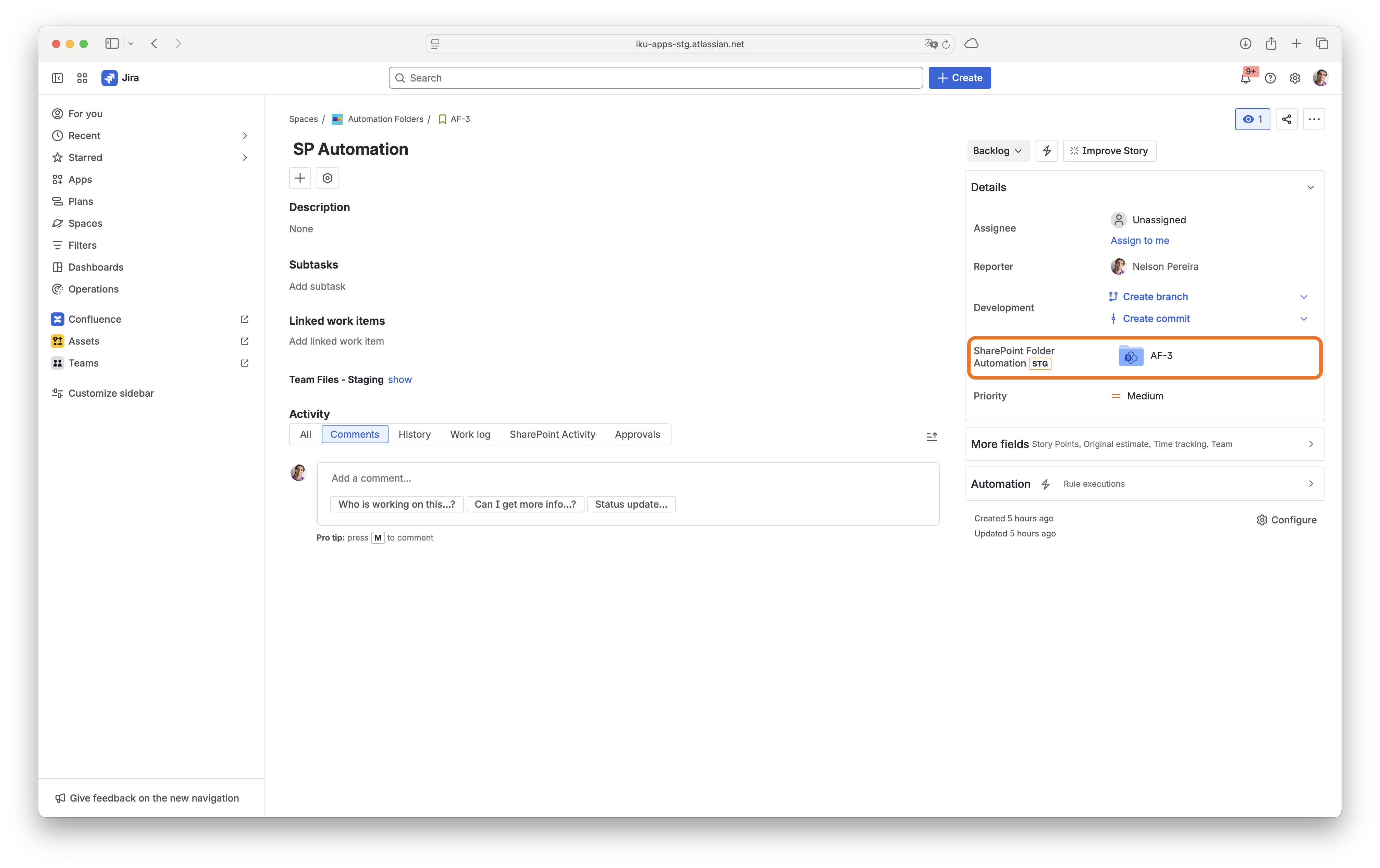Screen dimensions: 1380x868
Task: Collapse the Details panel chevron
Action: pyautogui.click(x=1311, y=187)
